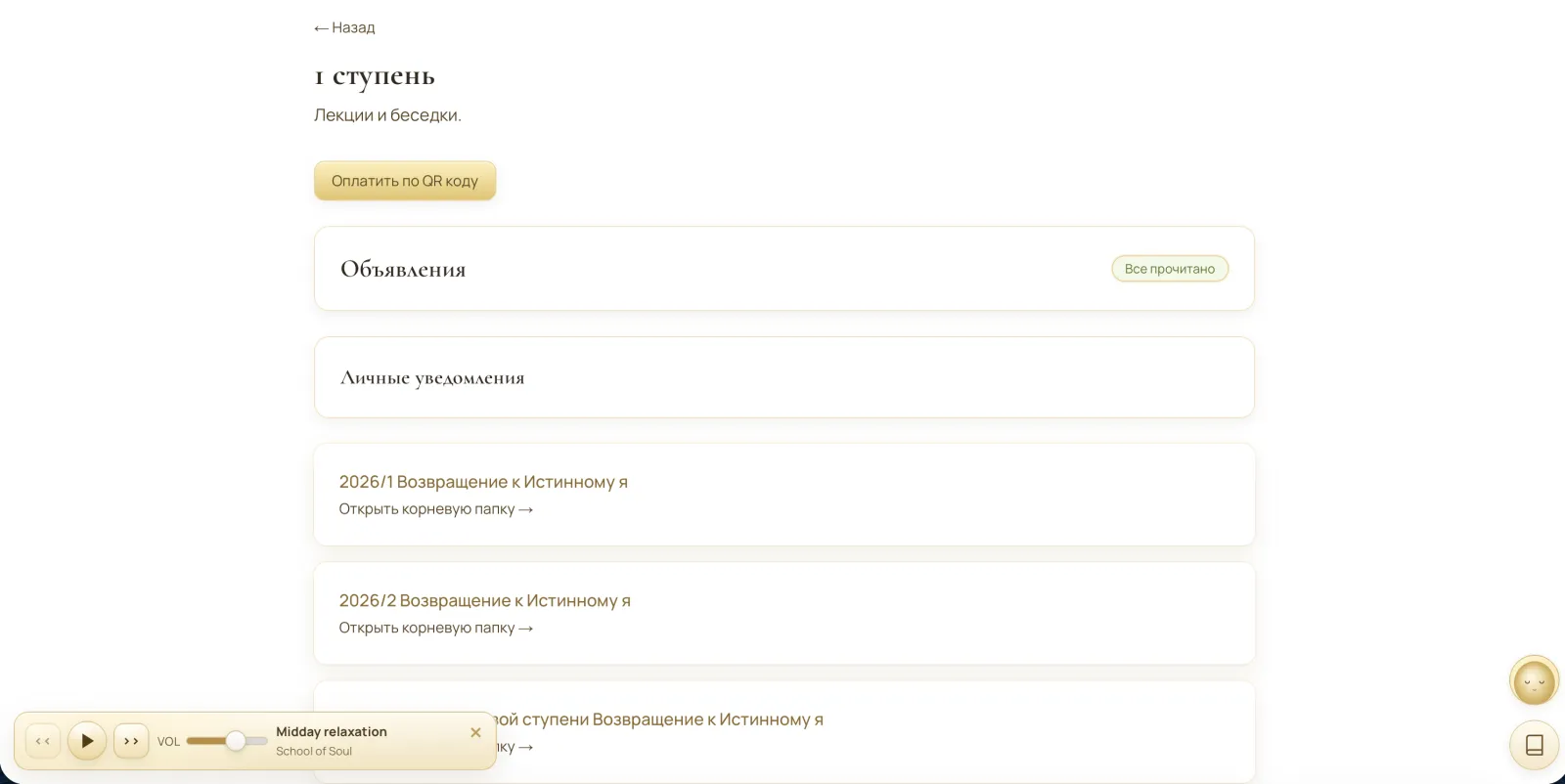This screenshot has height=784, width=1565.
Task: Click the Midday relaxation track title
Action: click(332, 731)
